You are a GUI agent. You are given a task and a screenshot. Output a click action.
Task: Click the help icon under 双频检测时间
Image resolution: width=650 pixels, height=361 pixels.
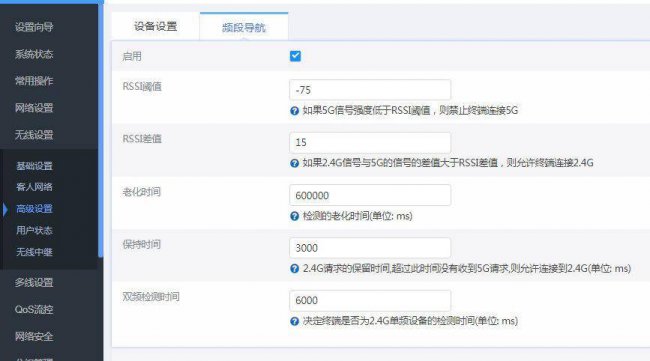click(295, 321)
